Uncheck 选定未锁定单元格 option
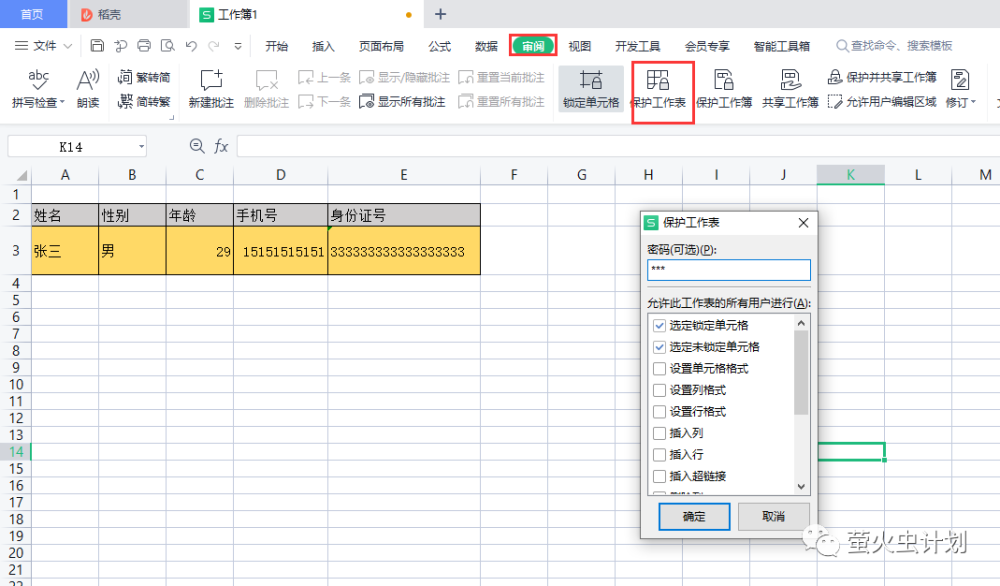The image size is (1000, 586). point(659,347)
